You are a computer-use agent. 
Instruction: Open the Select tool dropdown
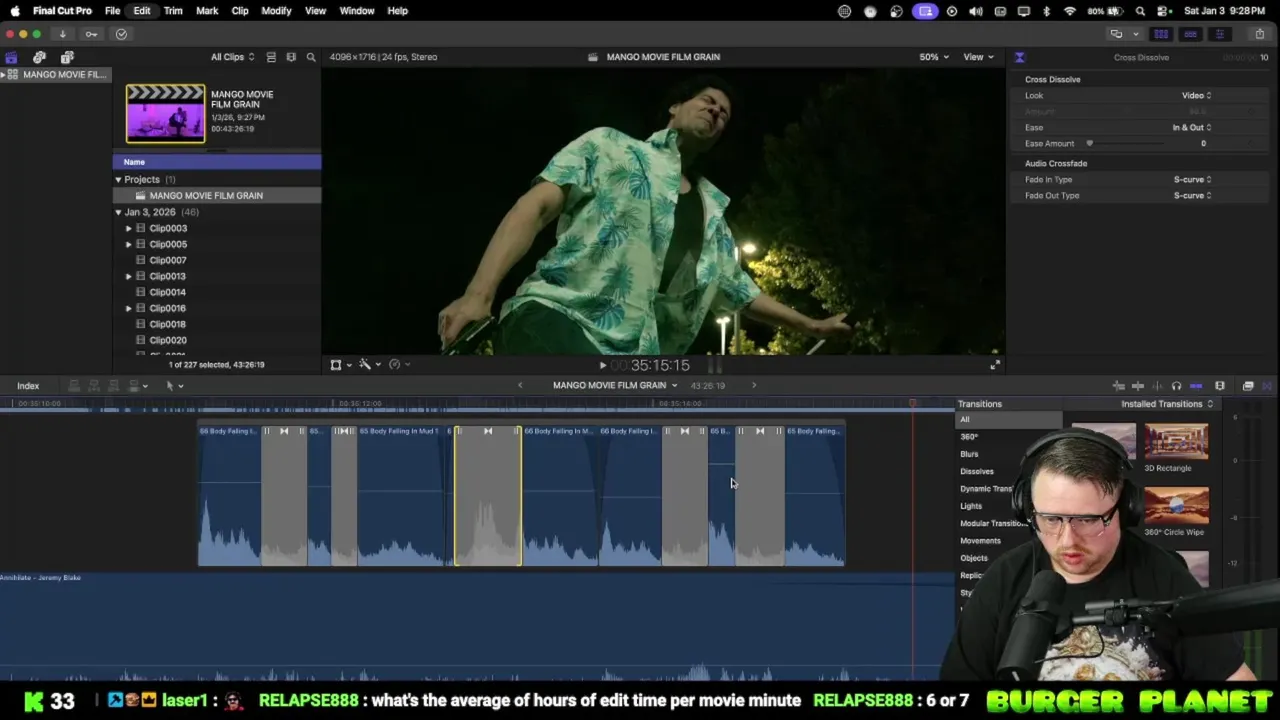[174, 385]
